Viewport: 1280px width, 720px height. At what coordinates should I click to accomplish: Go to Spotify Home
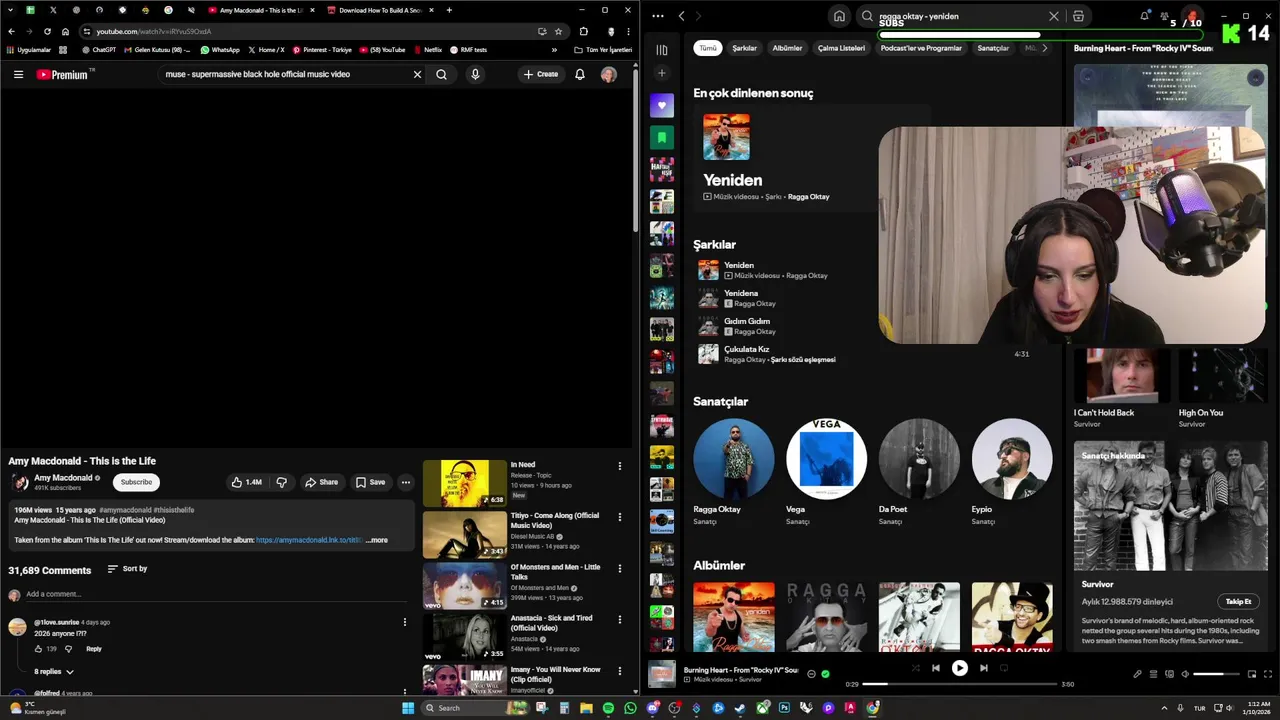(x=839, y=16)
